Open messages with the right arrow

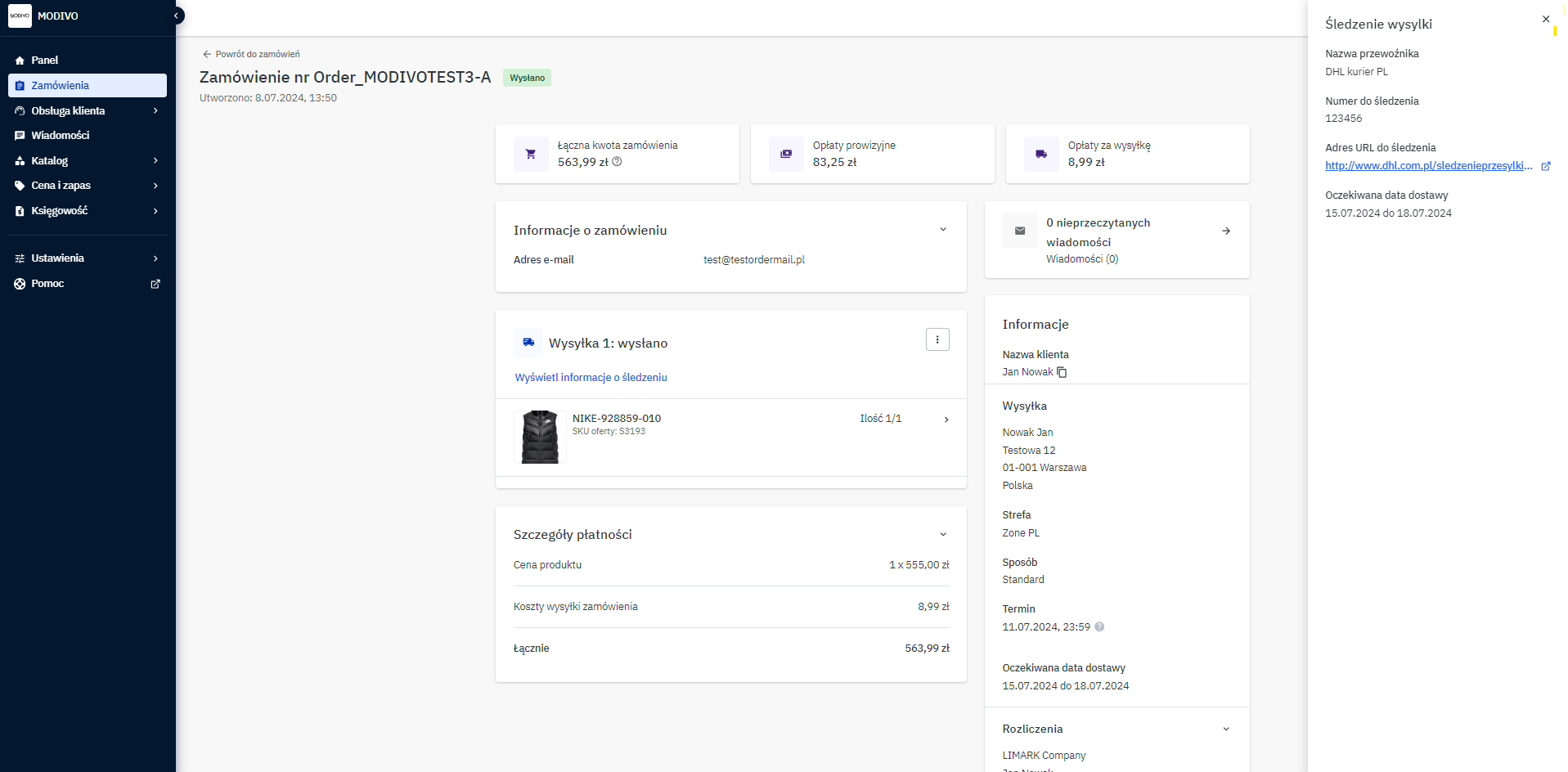[1226, 231]
